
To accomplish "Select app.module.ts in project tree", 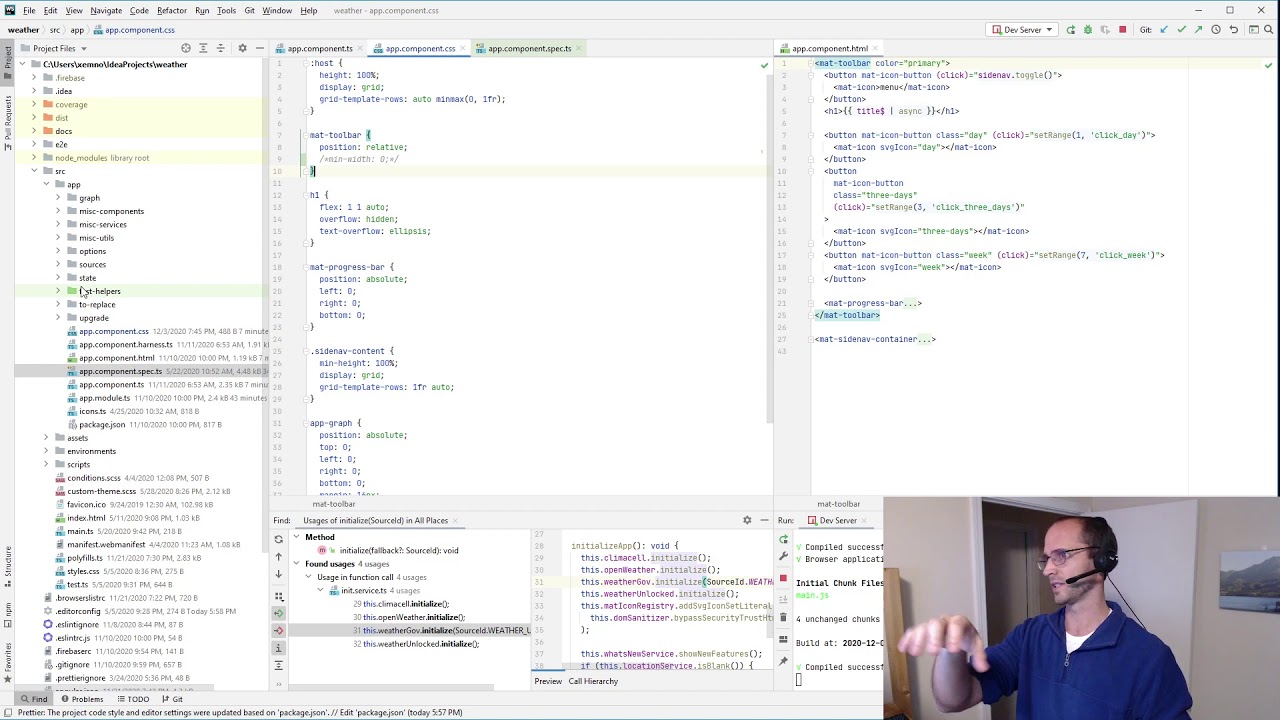I will pos(104,398).
